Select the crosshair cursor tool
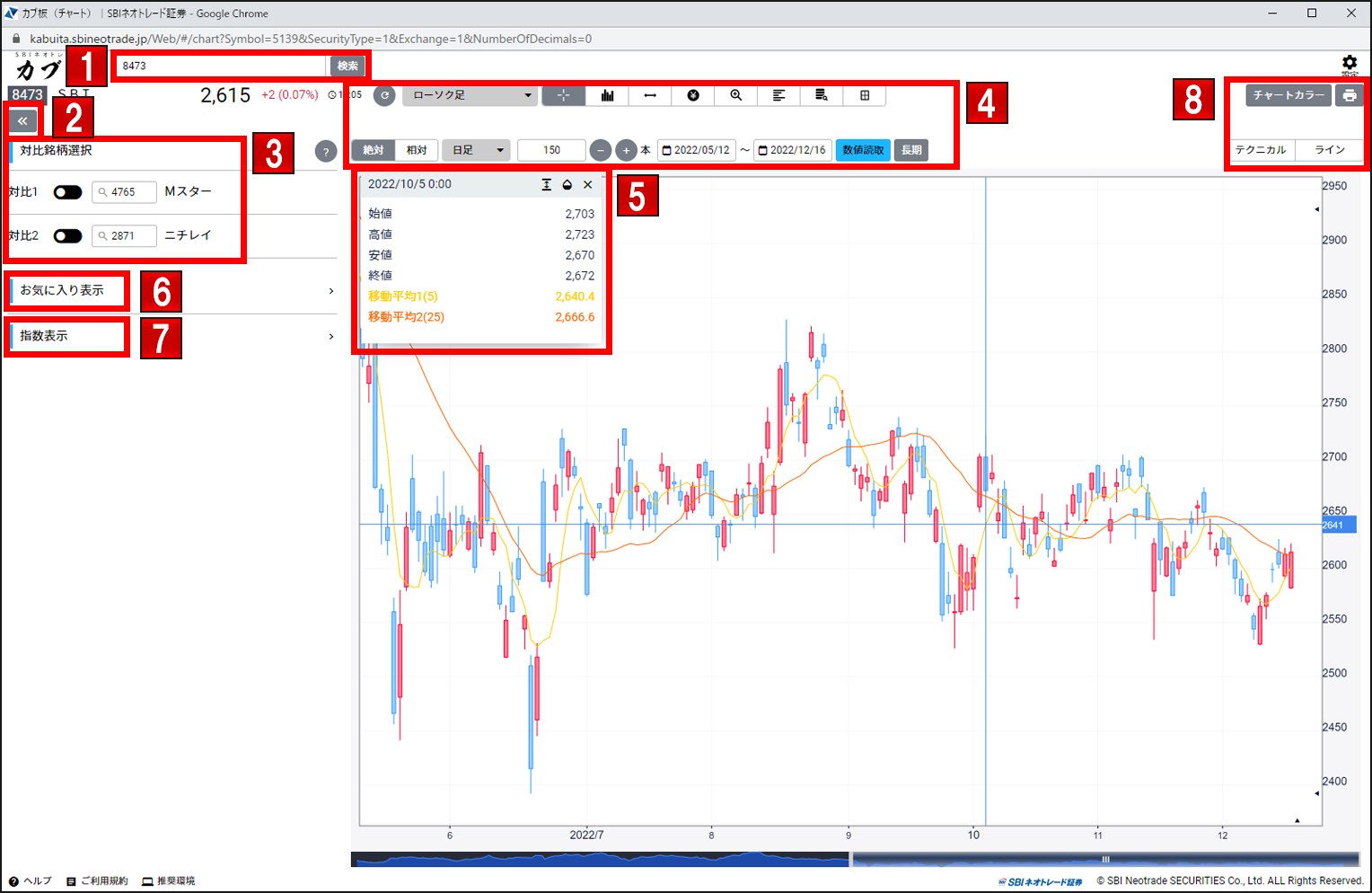 (564, 95)
